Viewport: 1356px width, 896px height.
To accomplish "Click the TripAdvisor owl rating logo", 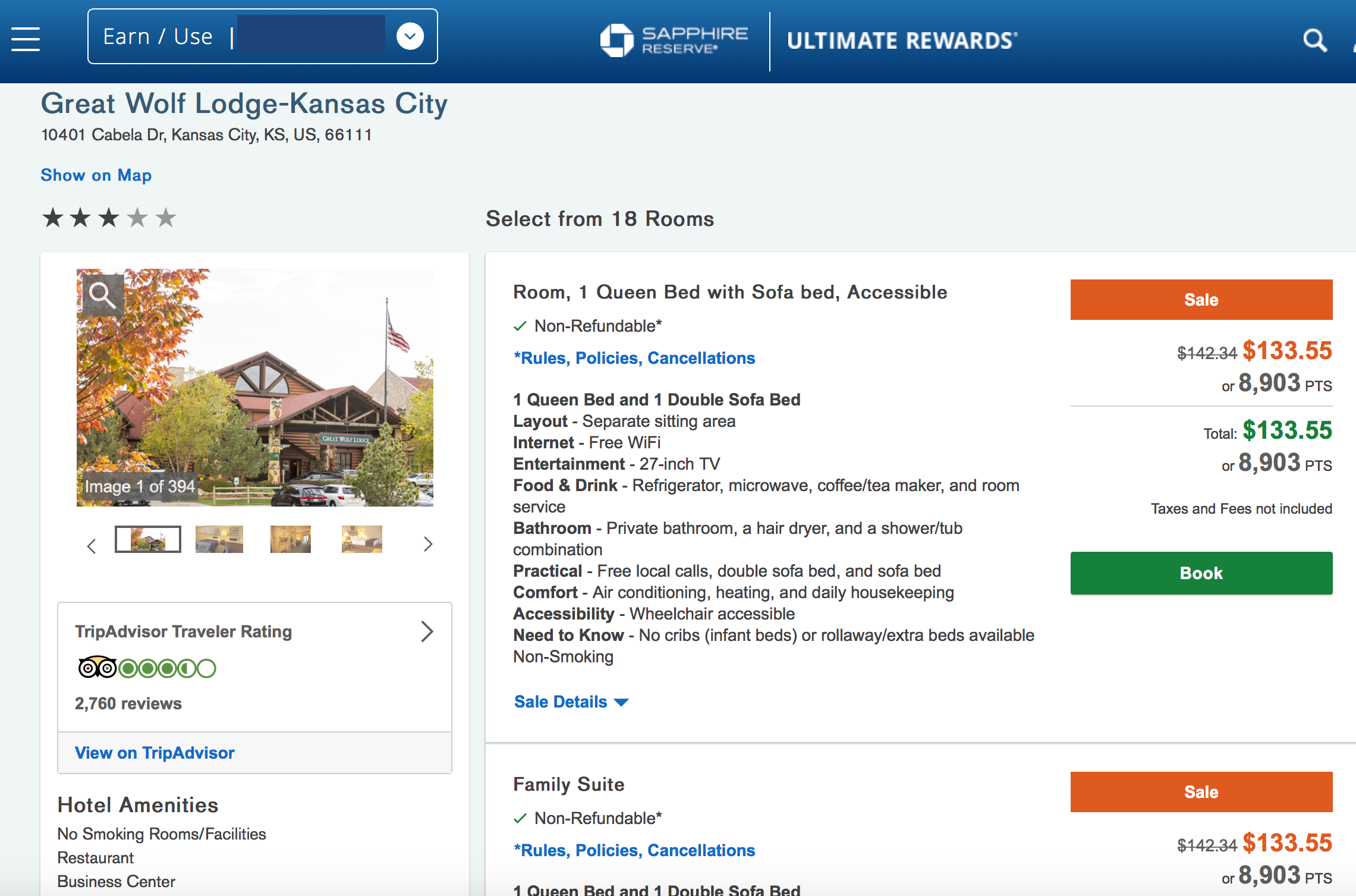I will point(97,668).
